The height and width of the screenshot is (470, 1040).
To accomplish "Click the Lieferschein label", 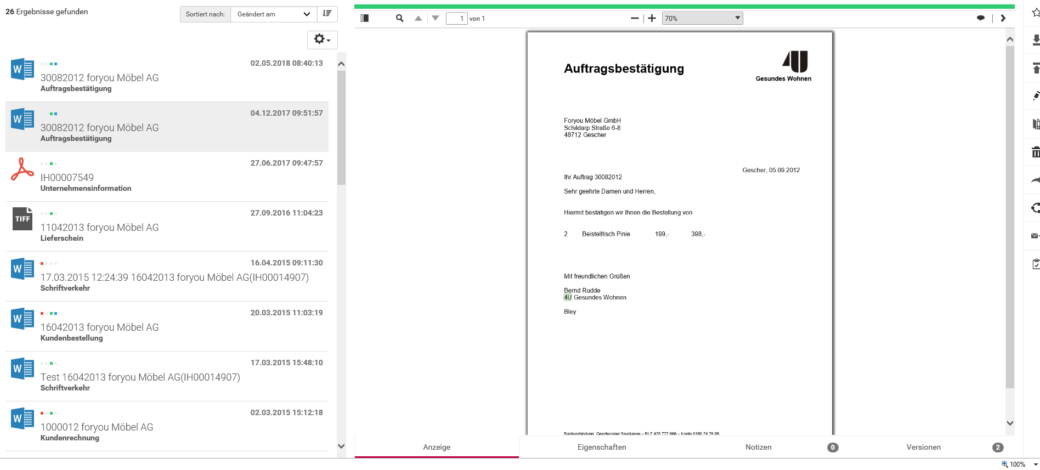I will tap(62, 238).
